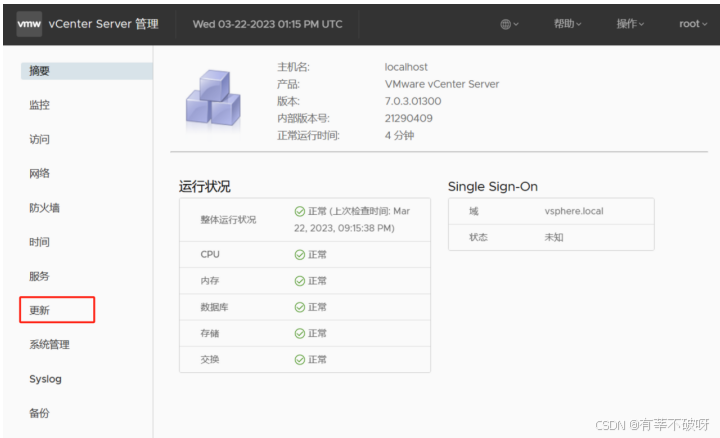Click the date and time in header

tap(268, 24)
